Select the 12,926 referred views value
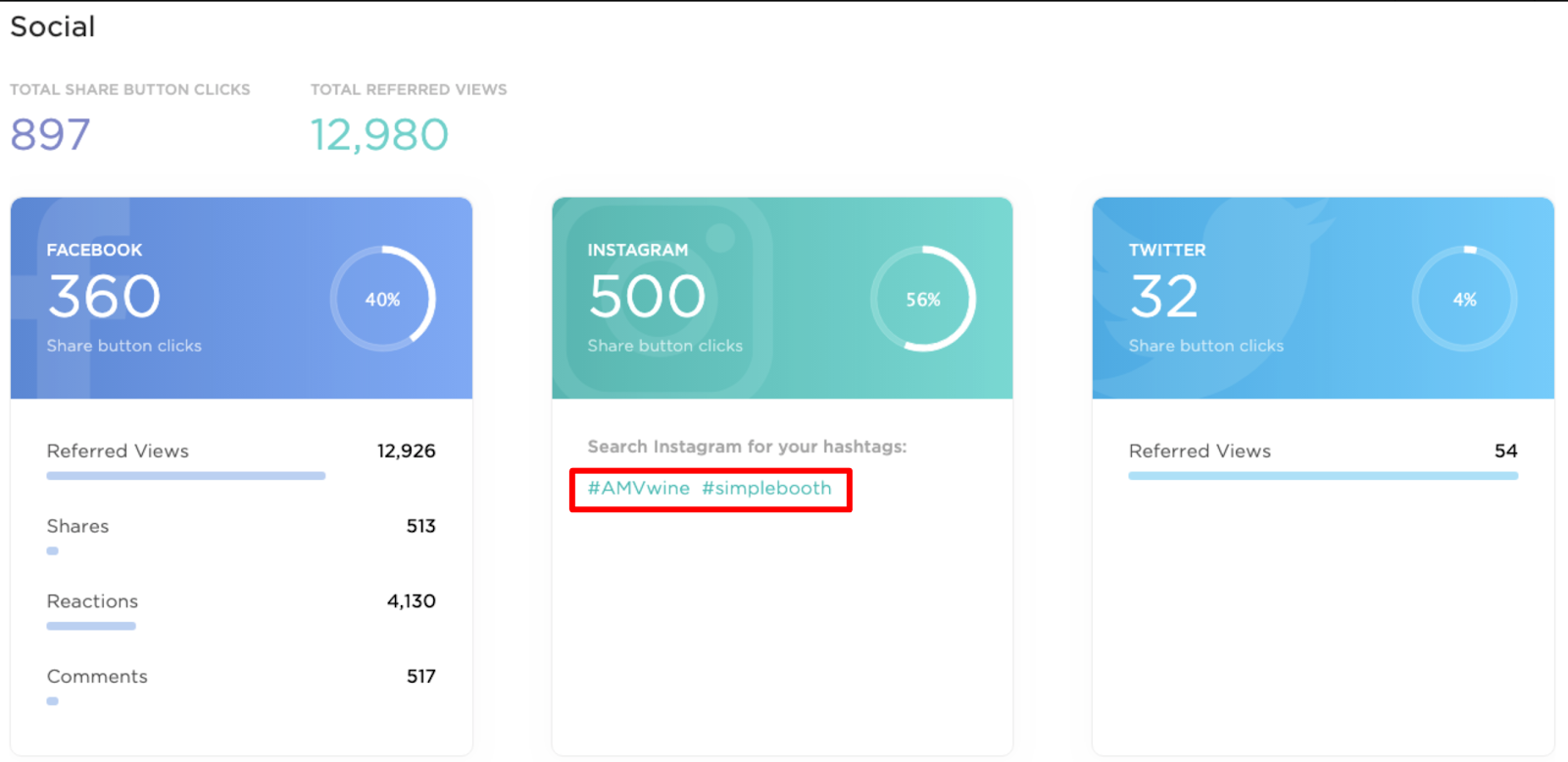Viewport: 1568px width, 762px height. pyautogui.click(x=407, y=451)
